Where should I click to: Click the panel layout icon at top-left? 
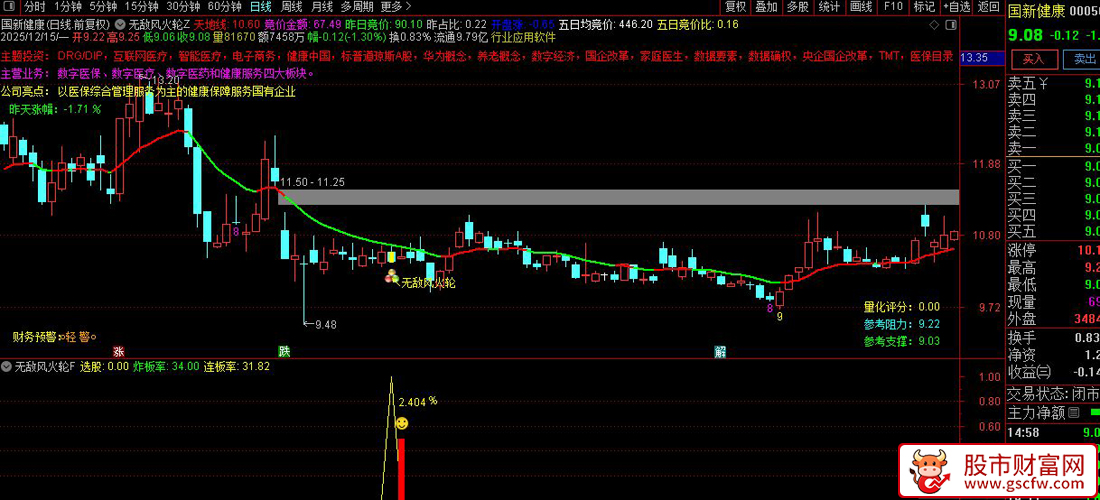coord(9,7)
